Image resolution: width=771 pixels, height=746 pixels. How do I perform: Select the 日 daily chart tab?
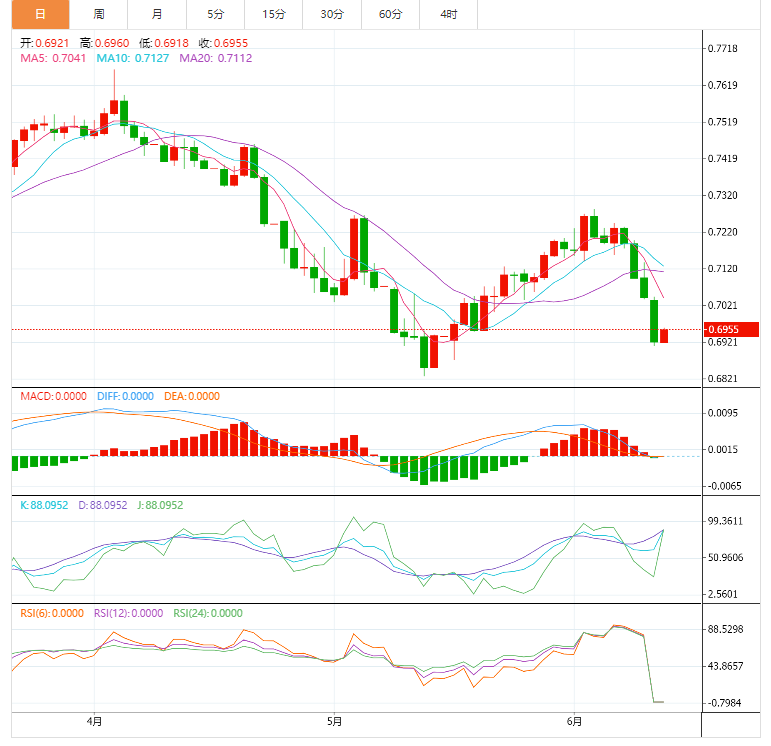pos(40,14)
